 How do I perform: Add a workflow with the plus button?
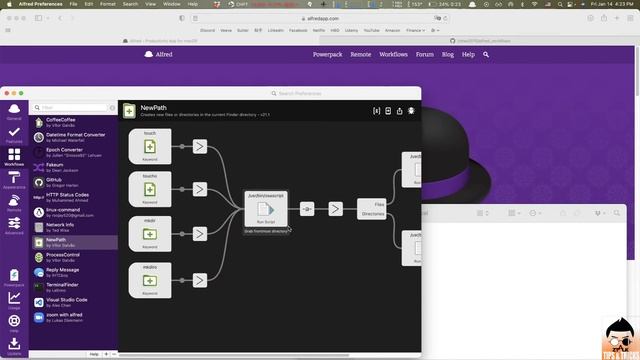(106, 354)
